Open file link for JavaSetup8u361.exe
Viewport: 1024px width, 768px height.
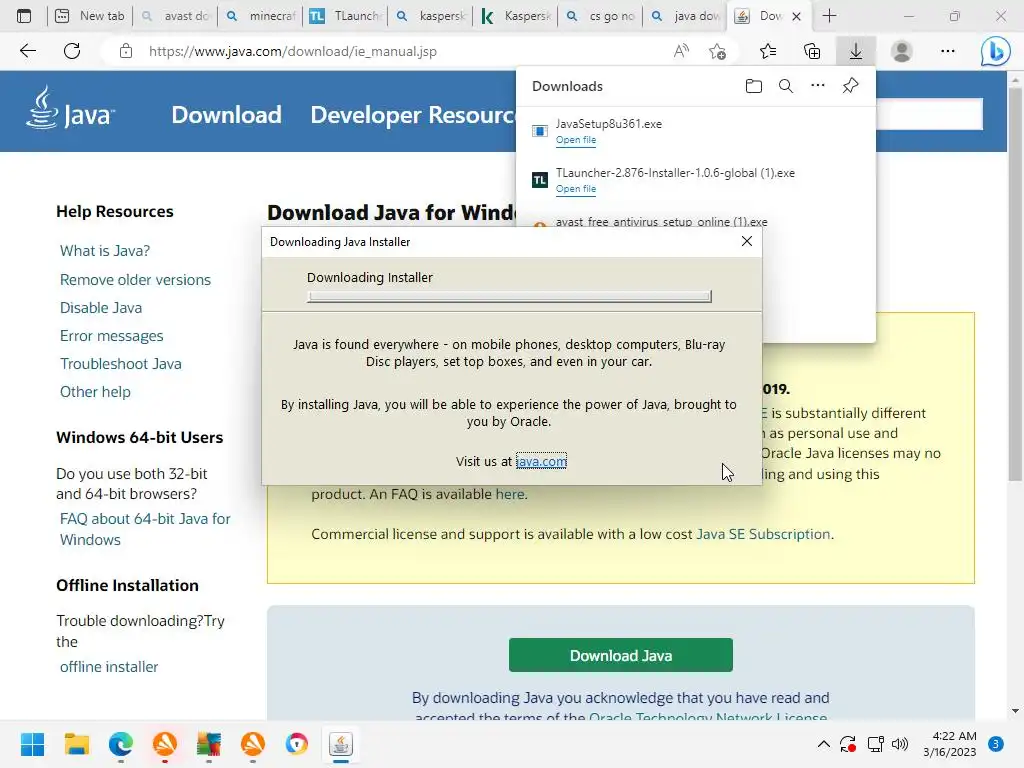pyautogui.click(x=575, y=140)
